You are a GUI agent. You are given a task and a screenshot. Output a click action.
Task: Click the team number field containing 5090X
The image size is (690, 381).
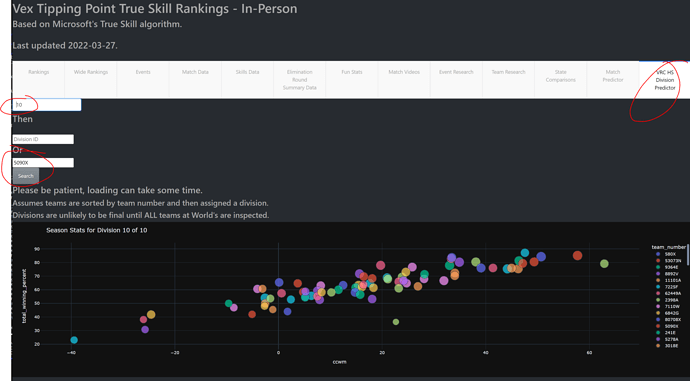click(43, 162)
